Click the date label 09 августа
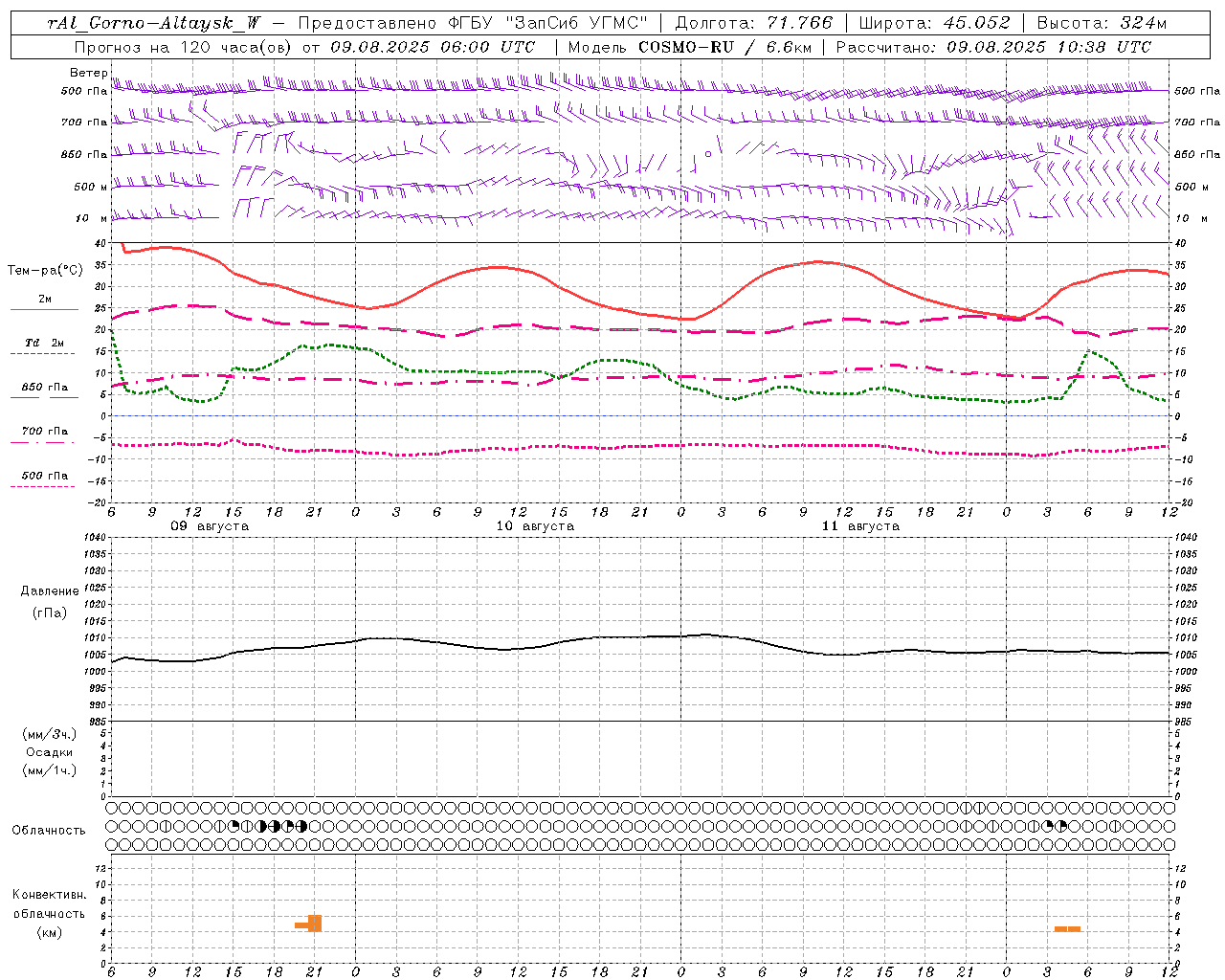 coord(210,526)
